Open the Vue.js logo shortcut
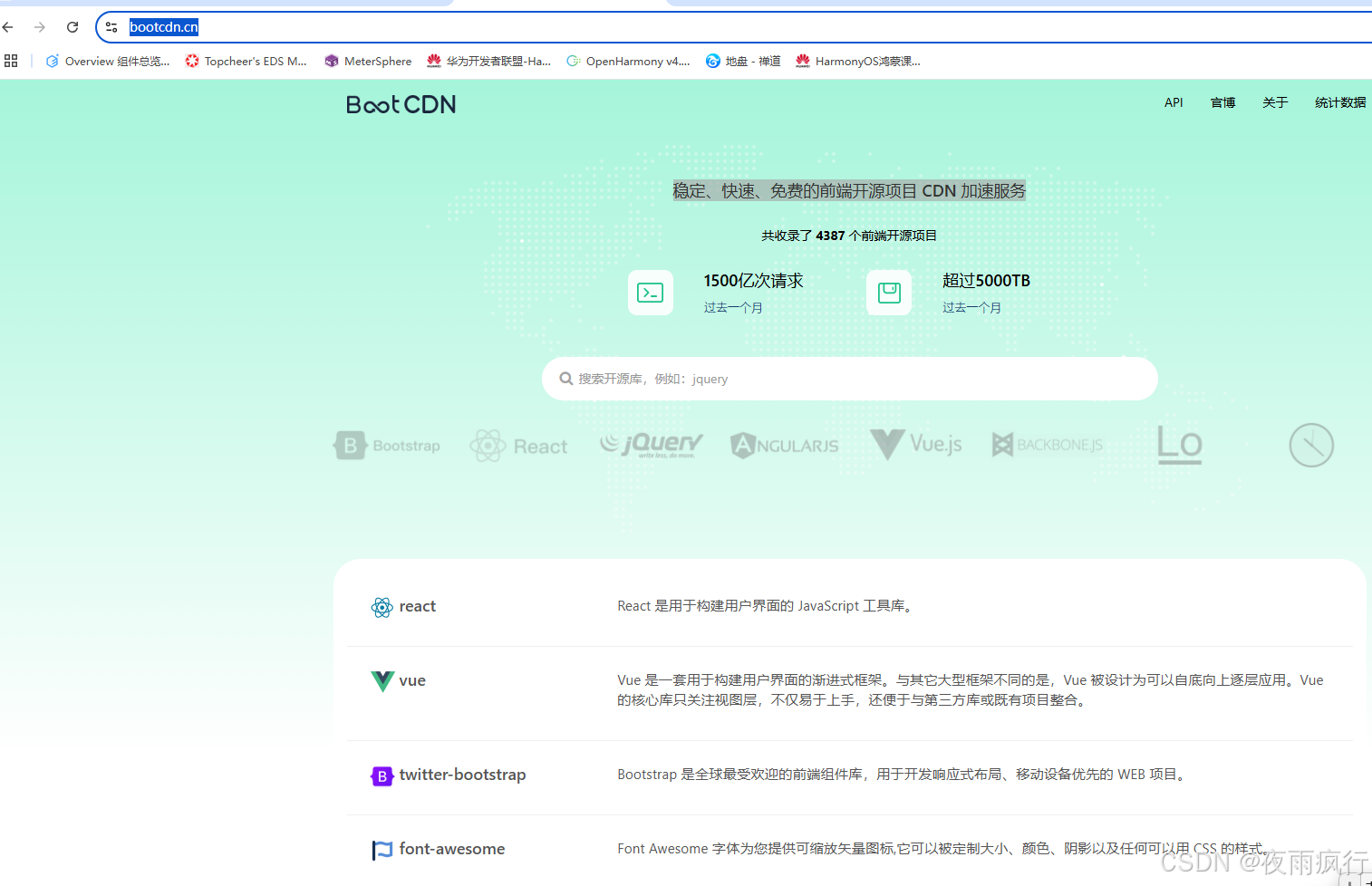The width and height of the screenshot is (1372, 886). [x=916, y=444]
